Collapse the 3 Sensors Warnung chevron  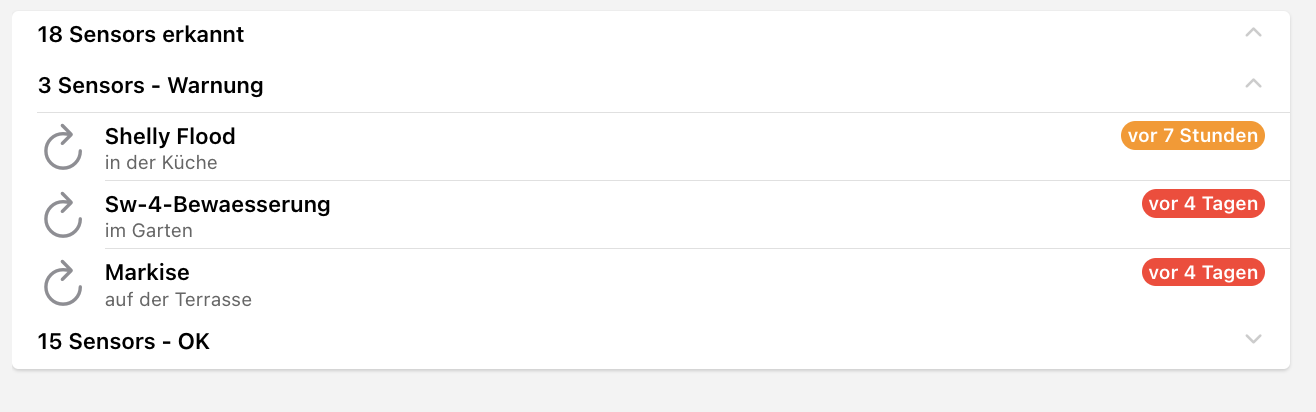tap(1253, 85)
